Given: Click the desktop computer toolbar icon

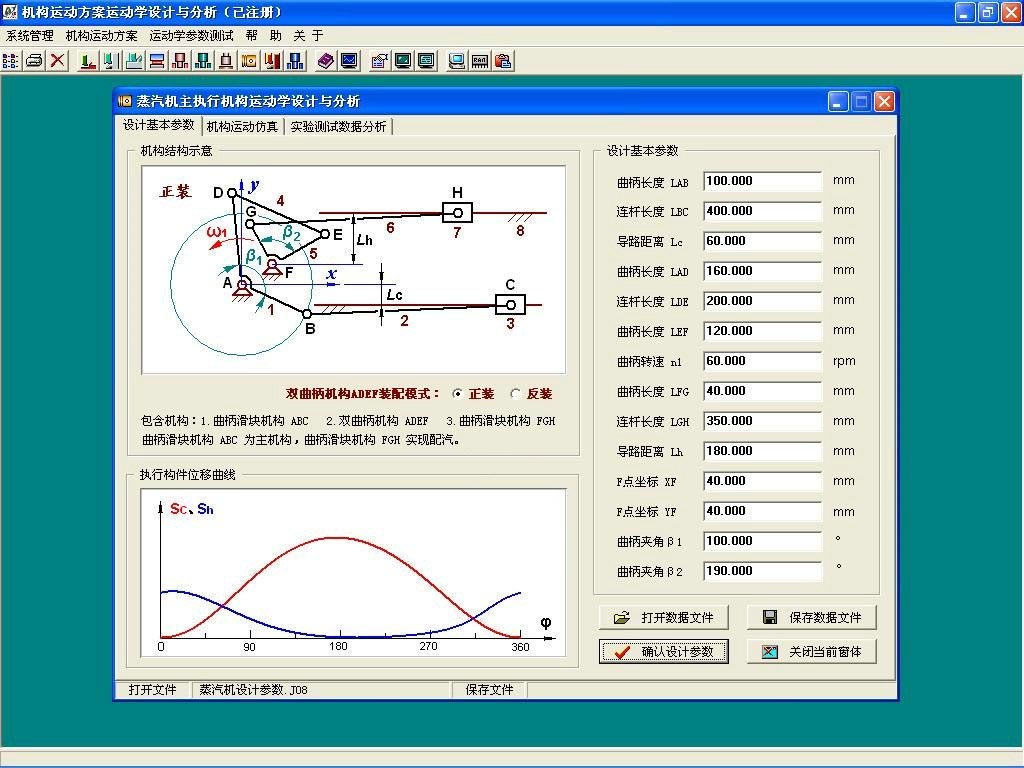Looking at the screenshot, I should [x=456, y=60].
